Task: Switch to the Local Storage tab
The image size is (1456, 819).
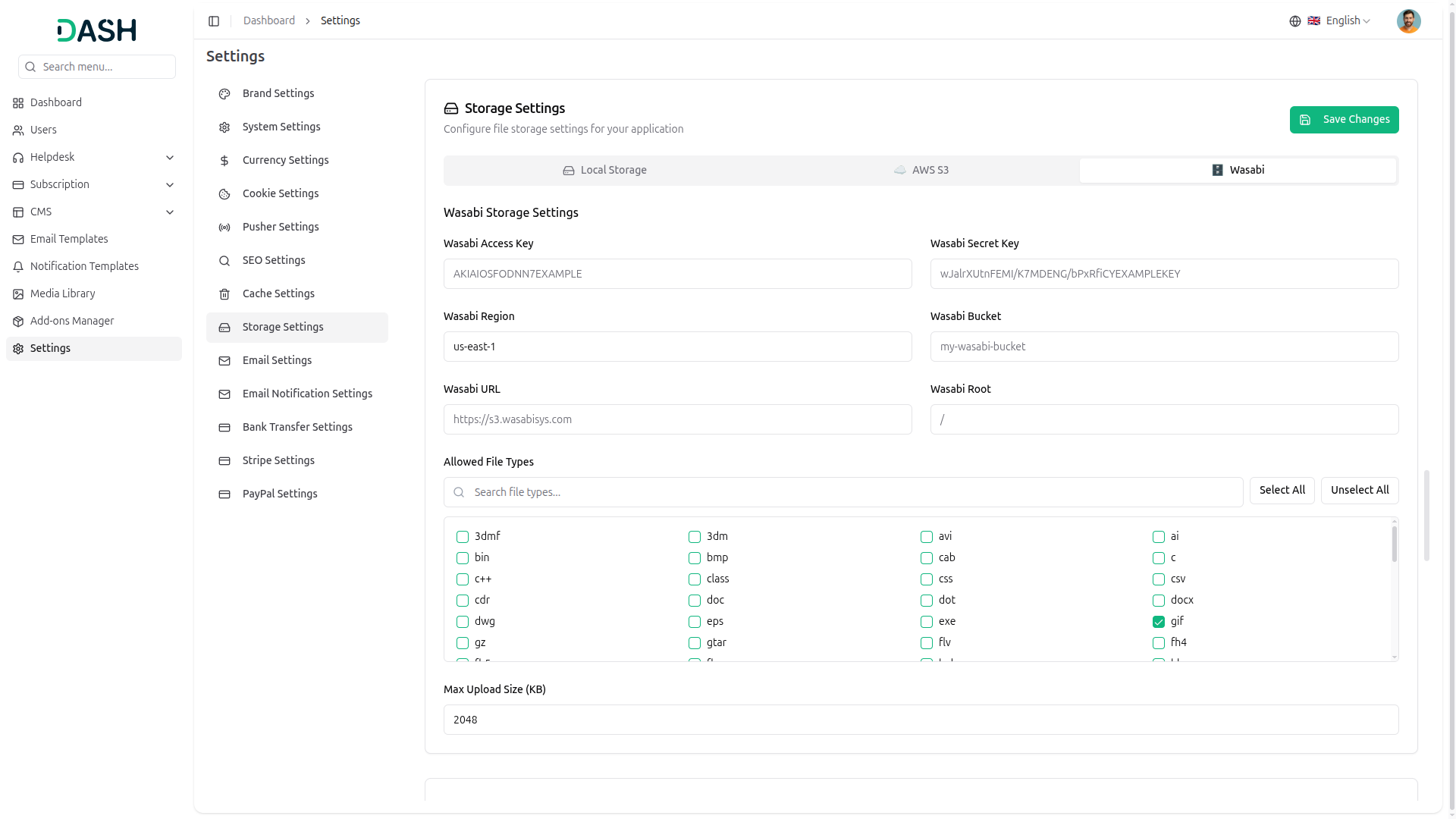Action: 604,171
